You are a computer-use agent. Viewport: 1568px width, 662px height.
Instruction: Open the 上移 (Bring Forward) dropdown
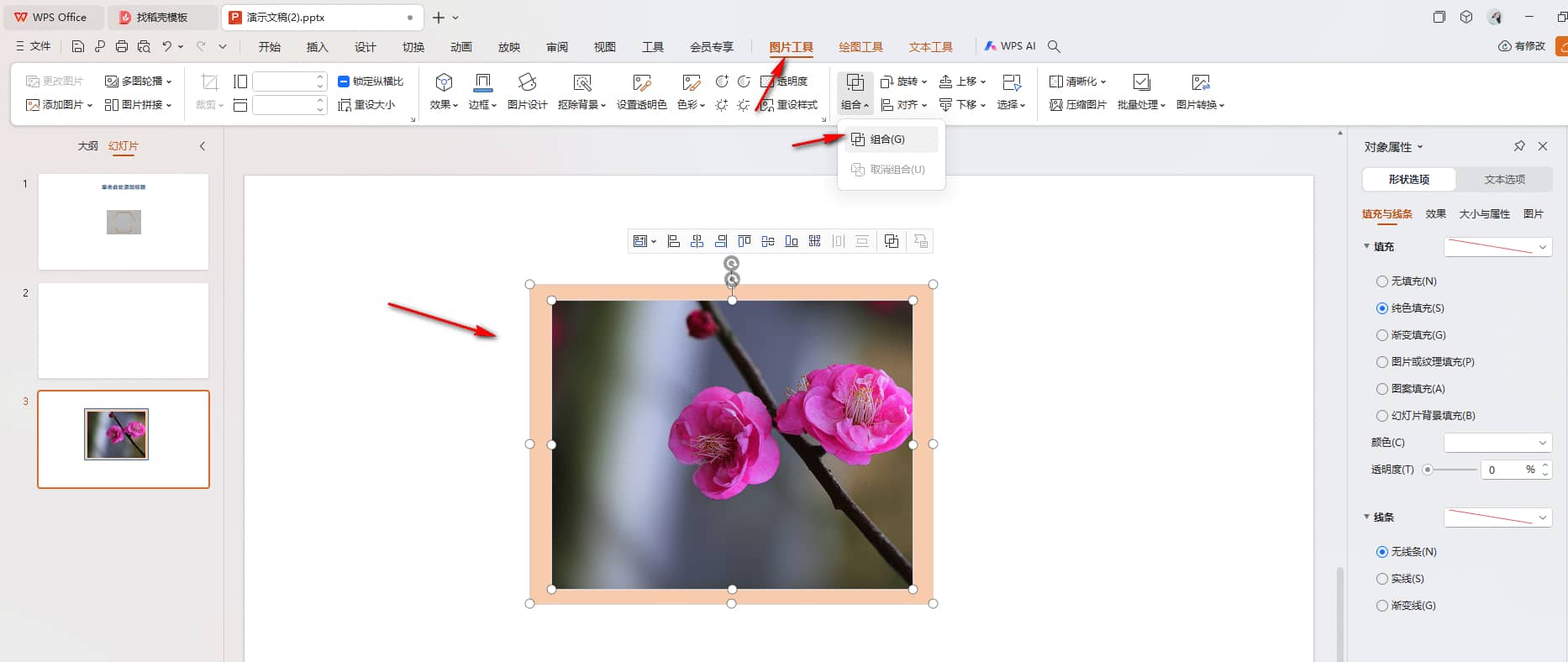(x=962, y=81)
